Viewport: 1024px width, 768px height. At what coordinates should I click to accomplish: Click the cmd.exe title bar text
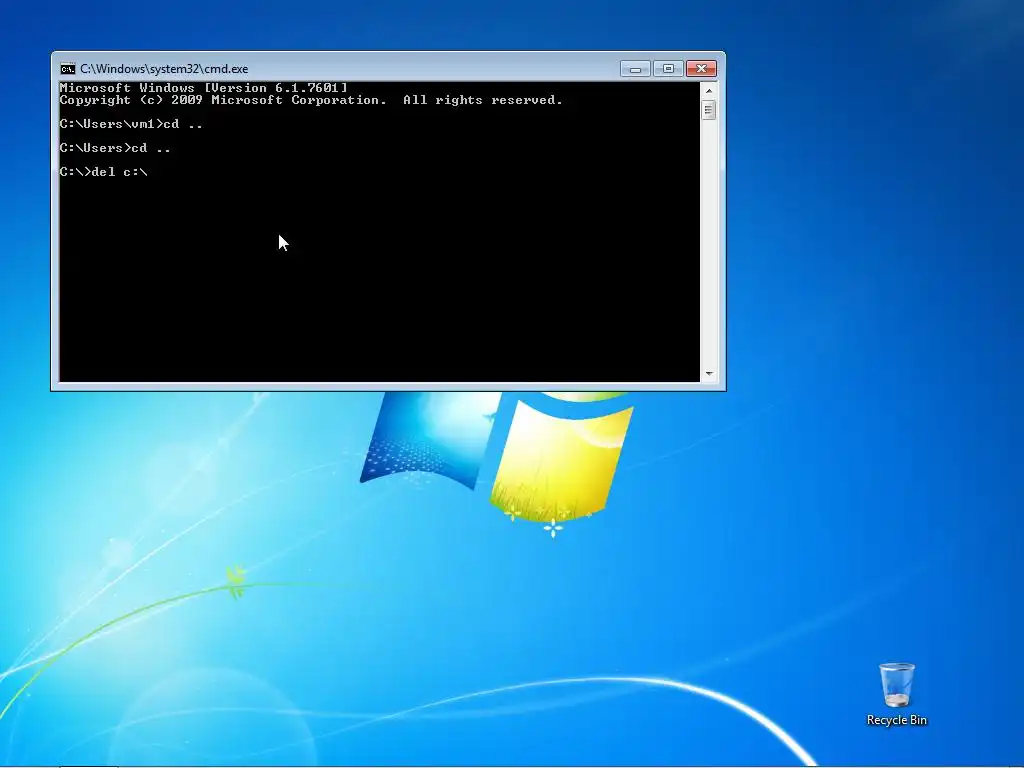[164, 69]
